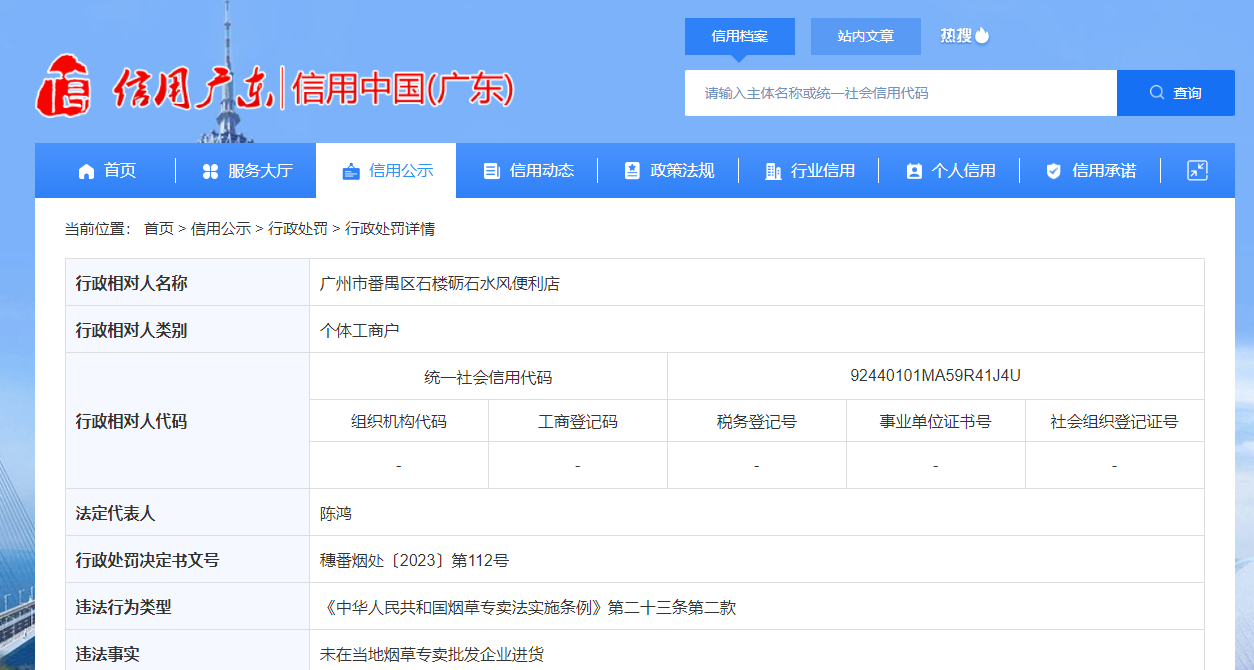
Task: Open the 行业信用 navigation menu
Action: pyautogui.click(x=810, y=171)
